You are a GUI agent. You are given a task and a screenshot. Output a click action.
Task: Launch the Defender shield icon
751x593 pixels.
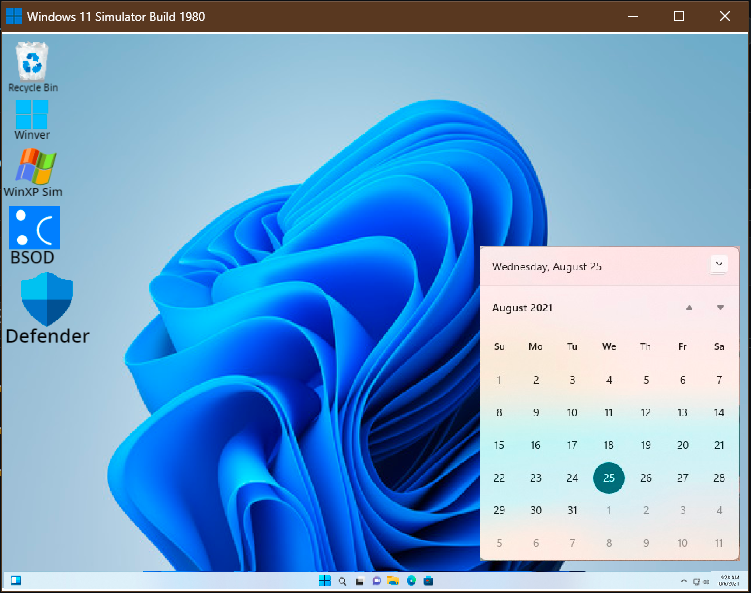point(47,308)
